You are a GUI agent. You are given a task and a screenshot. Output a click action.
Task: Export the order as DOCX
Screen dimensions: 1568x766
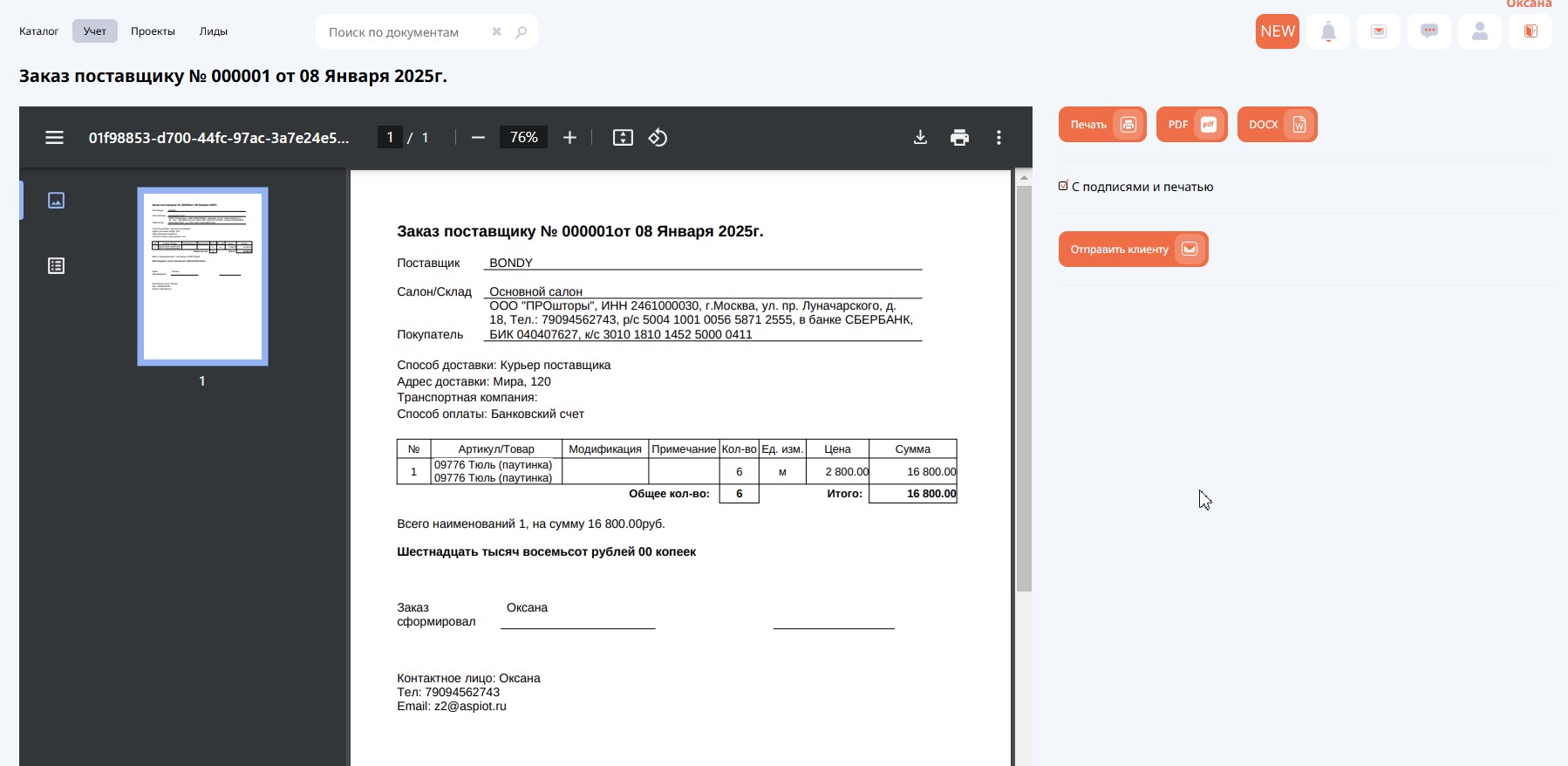pos(1277,125)
